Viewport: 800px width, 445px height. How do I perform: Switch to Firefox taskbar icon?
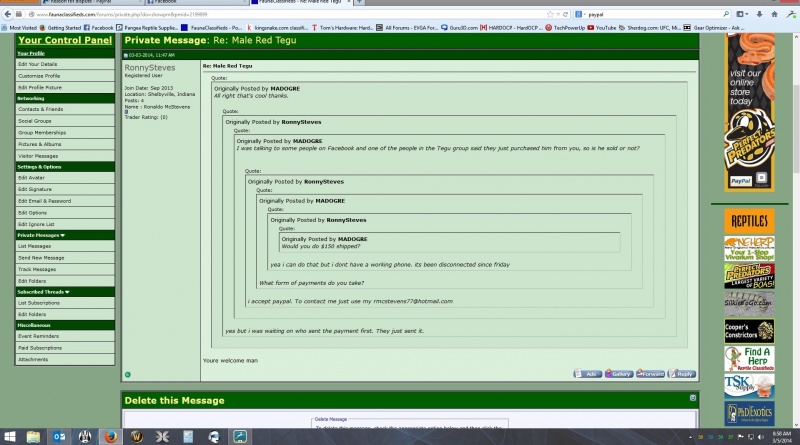pyautogui.click(x=111, y=437)
